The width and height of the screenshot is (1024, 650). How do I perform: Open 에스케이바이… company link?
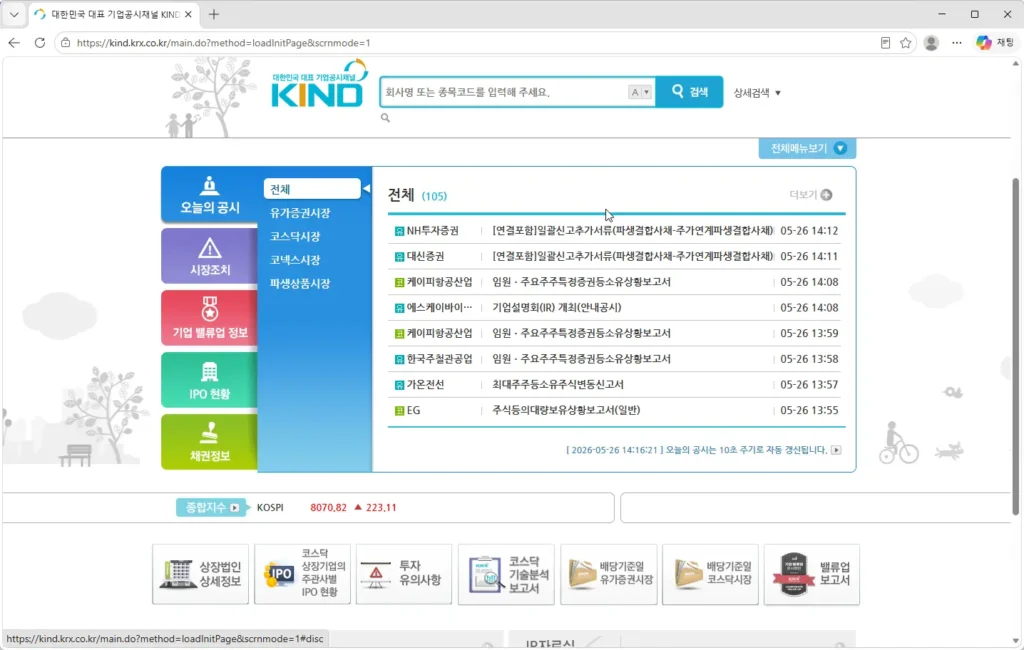coord(439,307)
